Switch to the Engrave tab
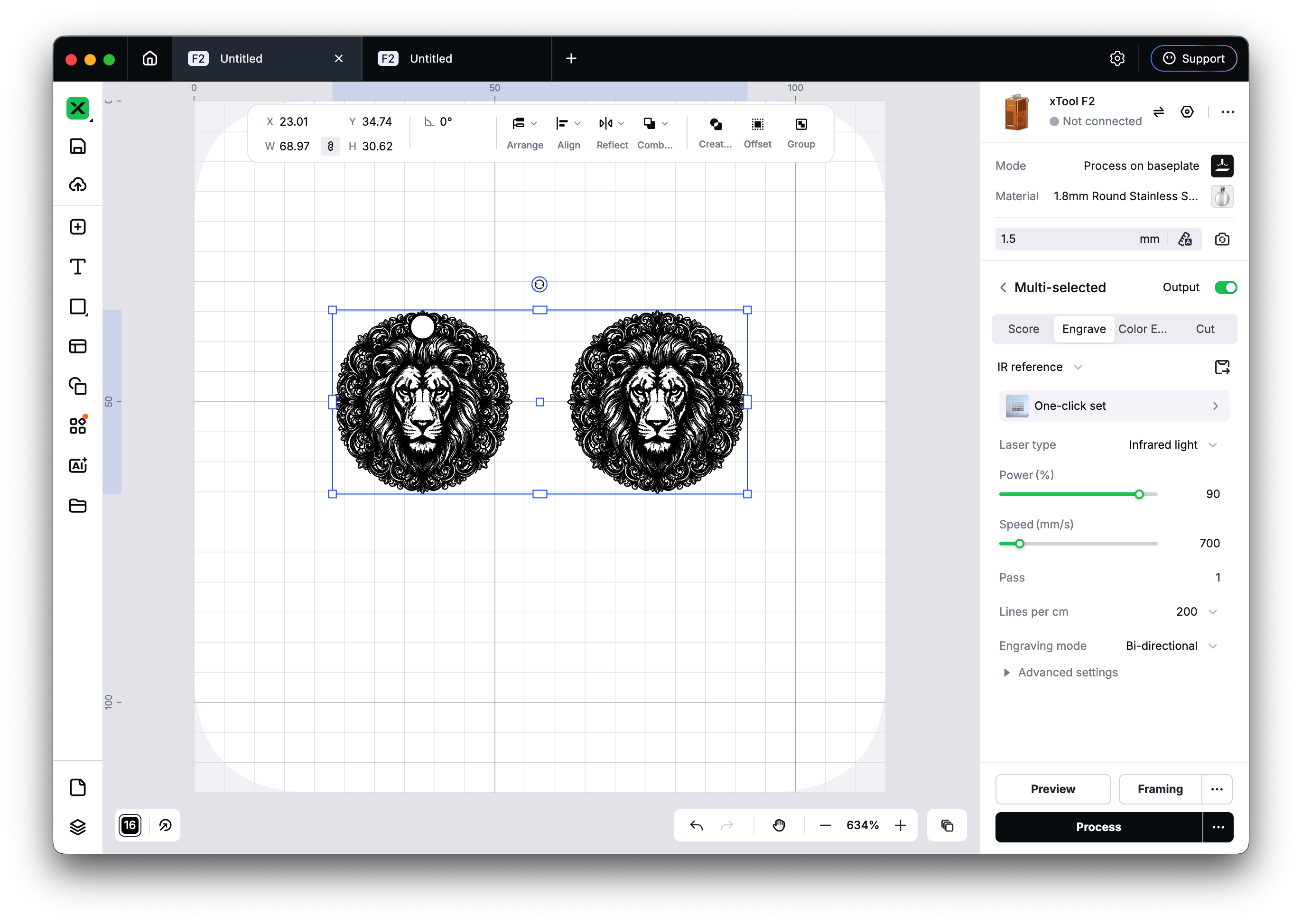Viewport: 1302px width, 924px height. tap(1084, 330)
